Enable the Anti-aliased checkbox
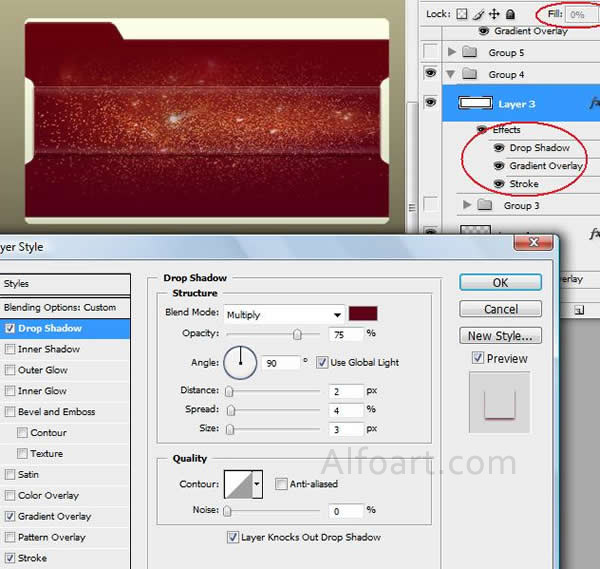 click(x=281, y=484)
